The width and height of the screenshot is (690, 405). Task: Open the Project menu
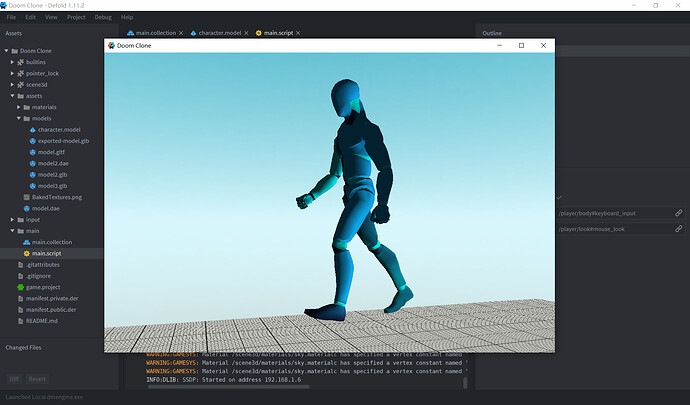[x=76, y=17]
